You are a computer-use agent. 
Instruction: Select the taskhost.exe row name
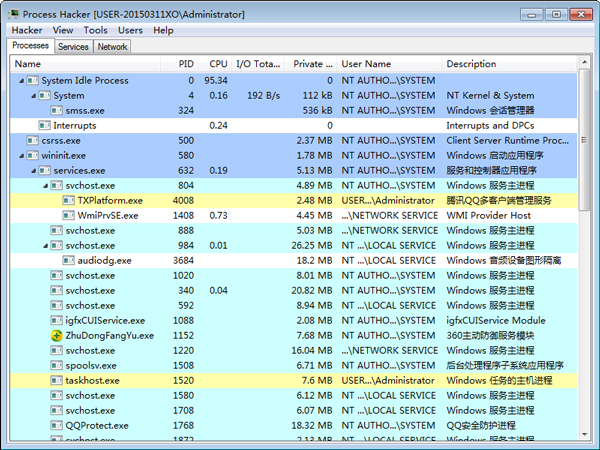pyautogui.click(x=92, y=380)
